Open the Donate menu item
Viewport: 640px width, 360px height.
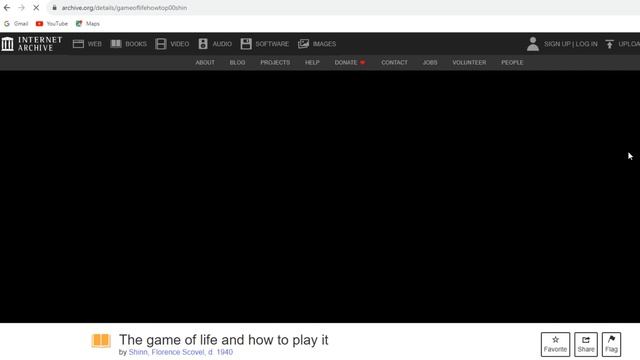[x=349, y=62]
